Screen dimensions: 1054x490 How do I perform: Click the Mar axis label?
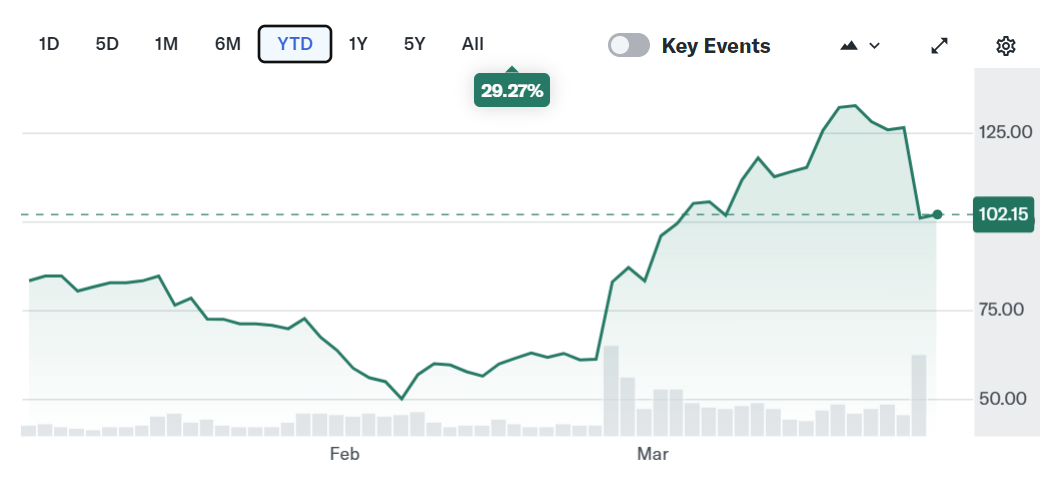point(653,455)
